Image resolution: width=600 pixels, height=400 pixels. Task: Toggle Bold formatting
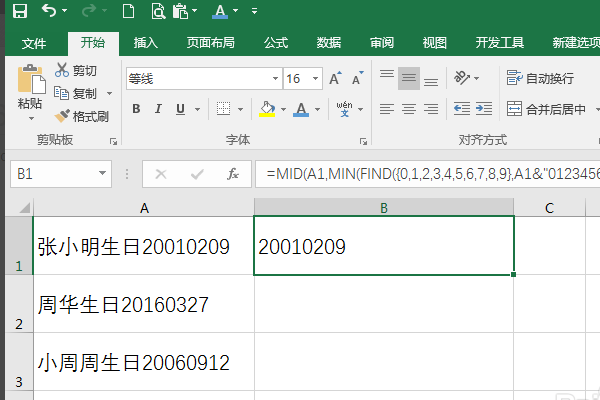click(134, 109)
